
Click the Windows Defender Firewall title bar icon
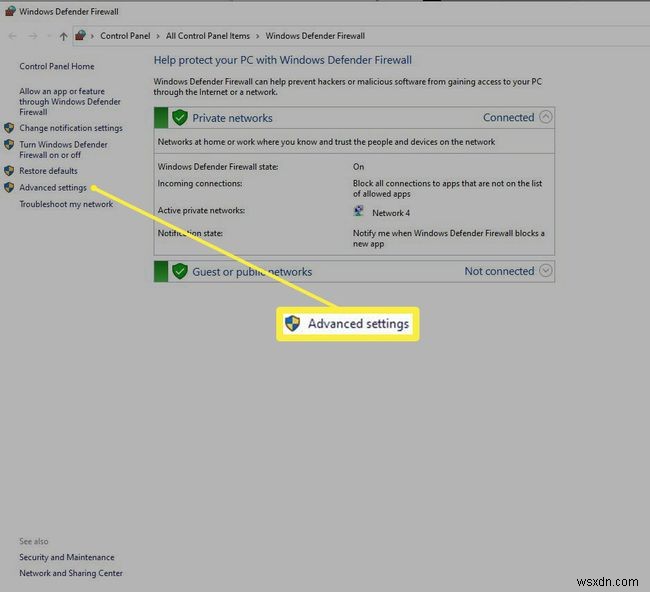[10, 11]
